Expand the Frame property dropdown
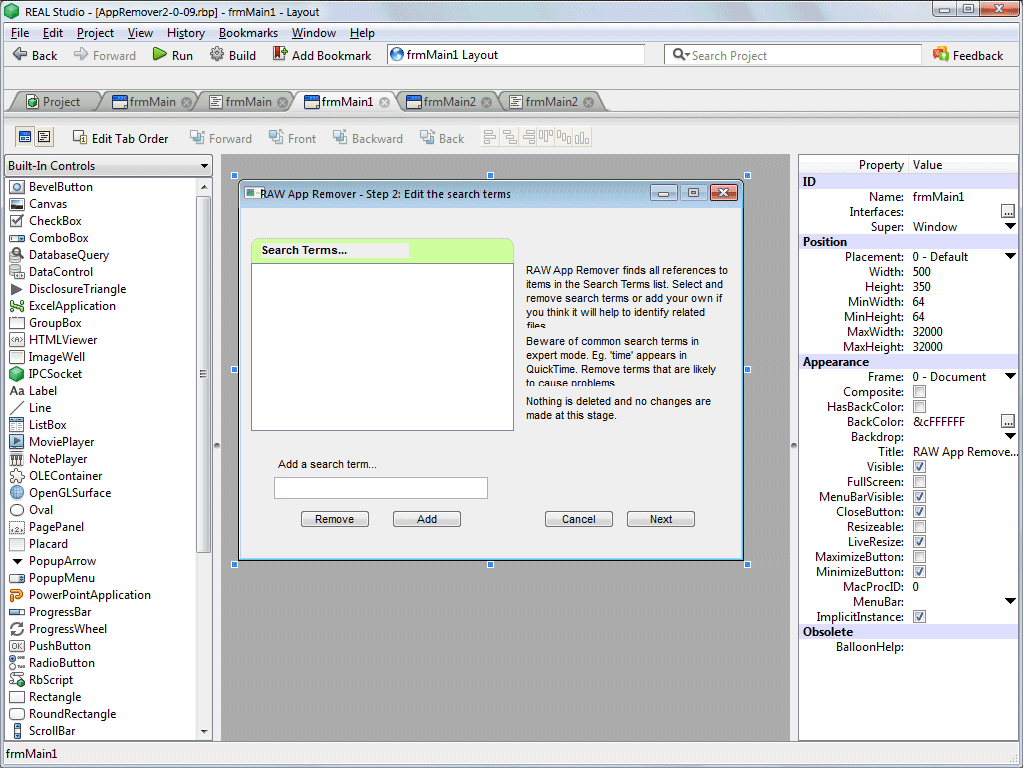 pos(1010,377)
